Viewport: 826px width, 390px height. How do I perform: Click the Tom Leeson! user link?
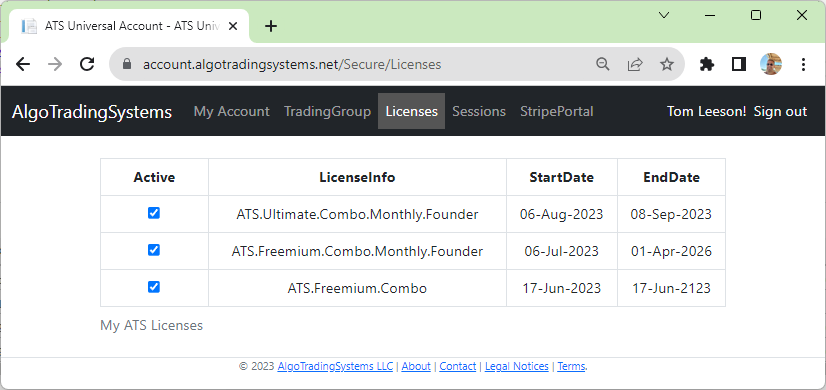706,111
